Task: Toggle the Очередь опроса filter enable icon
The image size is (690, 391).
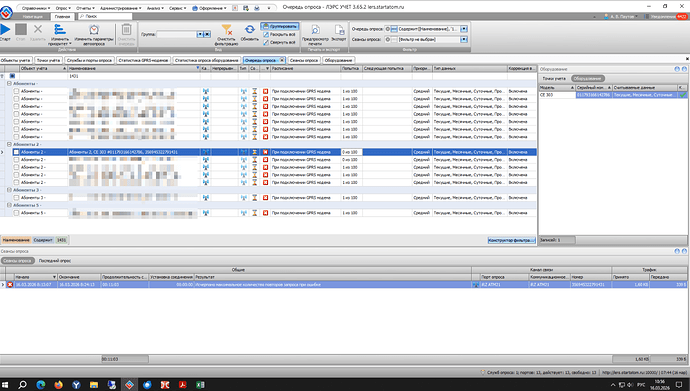Action: coord(388,29)
